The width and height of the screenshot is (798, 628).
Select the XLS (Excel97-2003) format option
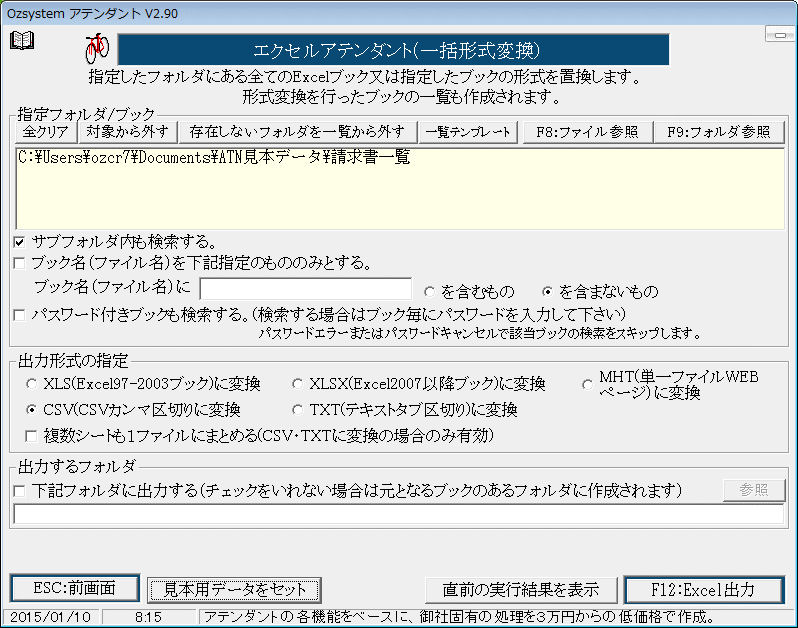32,384
